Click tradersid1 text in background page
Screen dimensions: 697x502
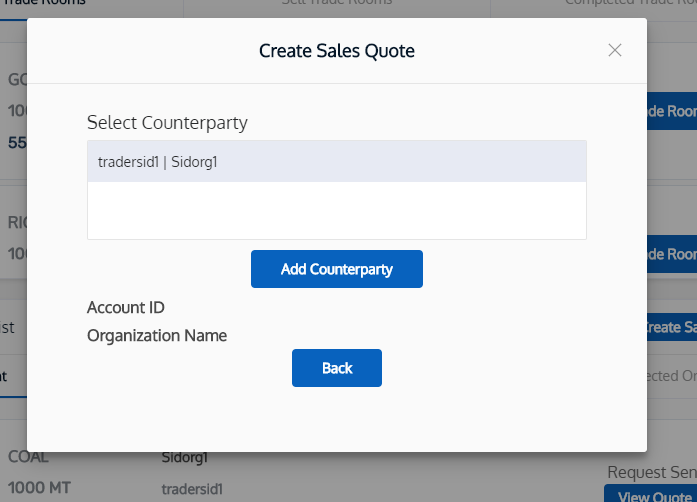(x=192, y=489)
